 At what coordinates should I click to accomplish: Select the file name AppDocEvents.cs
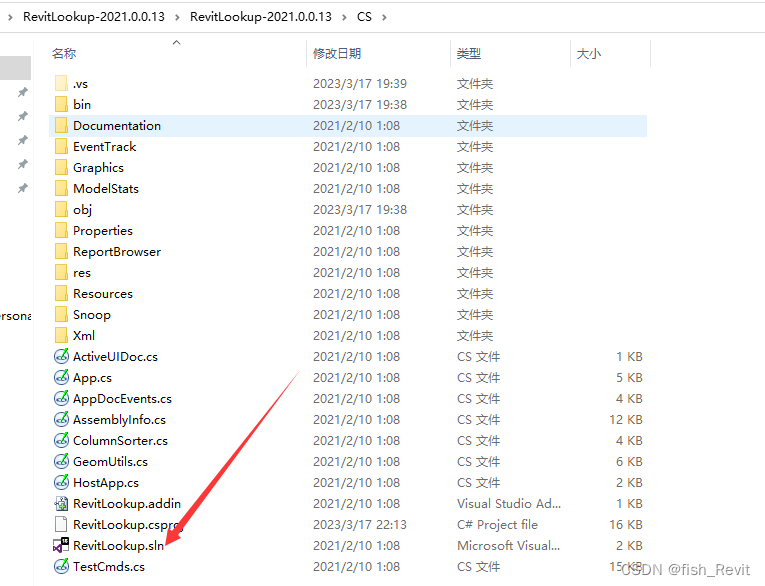coord(122,399)
